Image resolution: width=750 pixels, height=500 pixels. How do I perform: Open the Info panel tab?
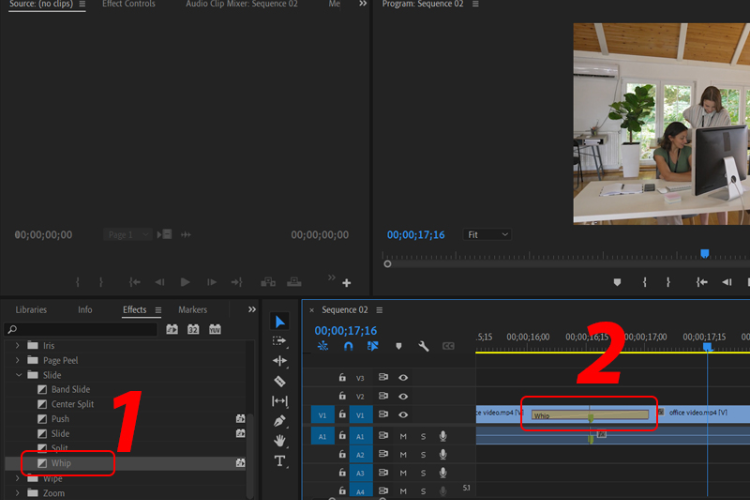[x=85, y=310]
